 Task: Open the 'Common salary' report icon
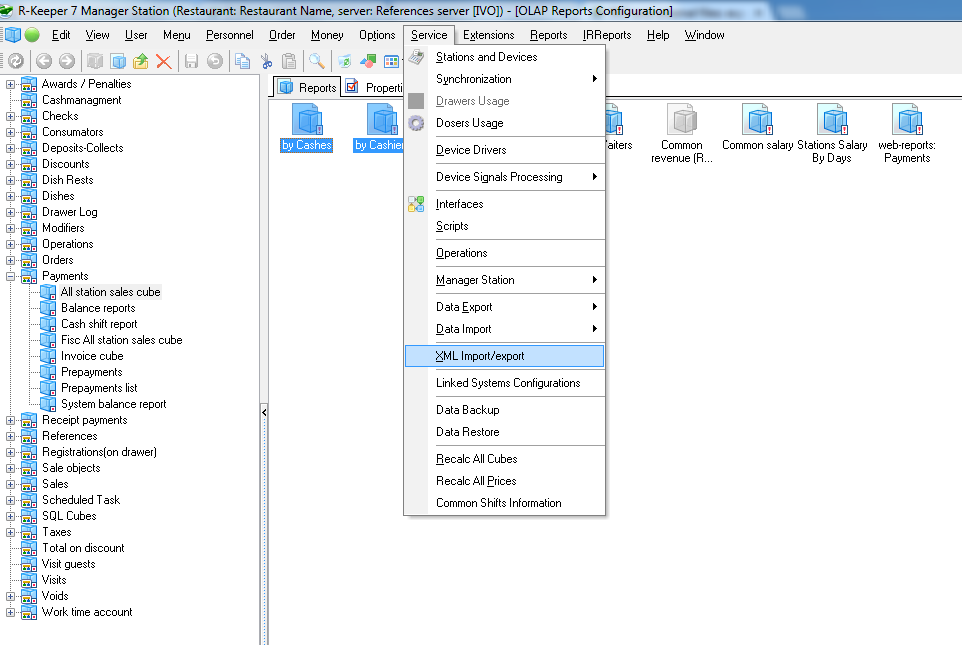[x=757, y=122]
